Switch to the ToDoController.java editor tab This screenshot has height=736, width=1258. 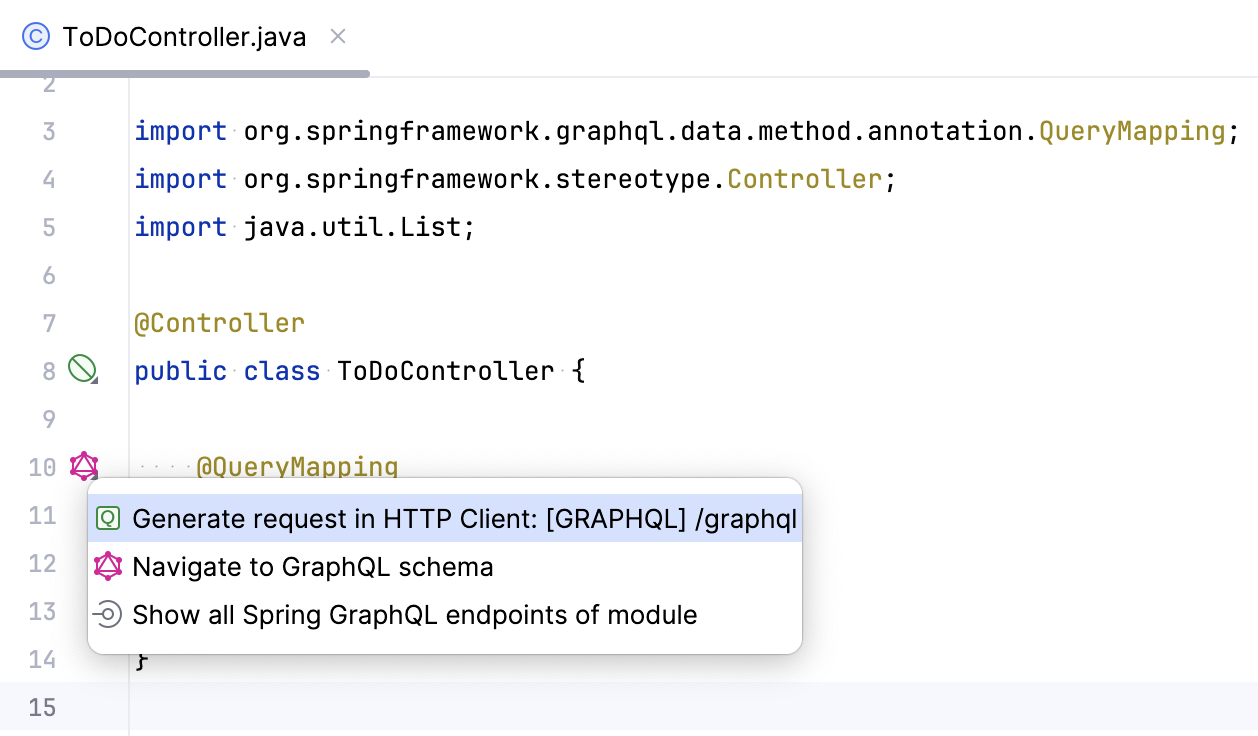click(183, 35)
